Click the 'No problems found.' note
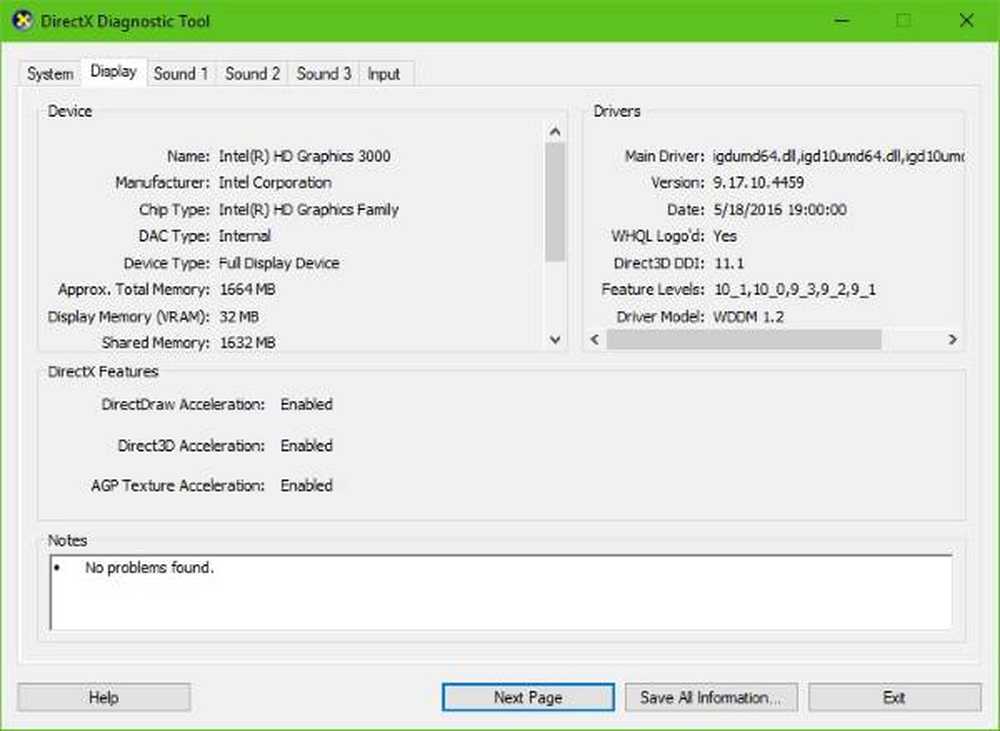 point(149,568)
